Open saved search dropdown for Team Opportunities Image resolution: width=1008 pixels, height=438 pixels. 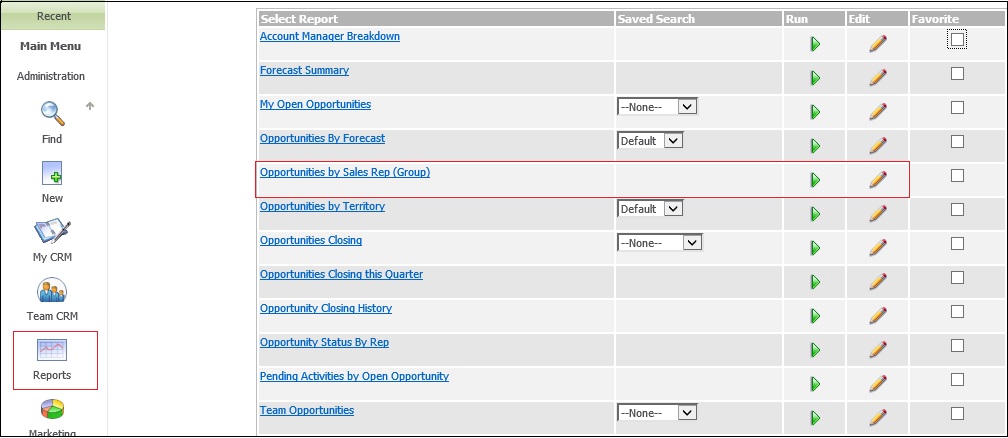[x=657, y=413]
